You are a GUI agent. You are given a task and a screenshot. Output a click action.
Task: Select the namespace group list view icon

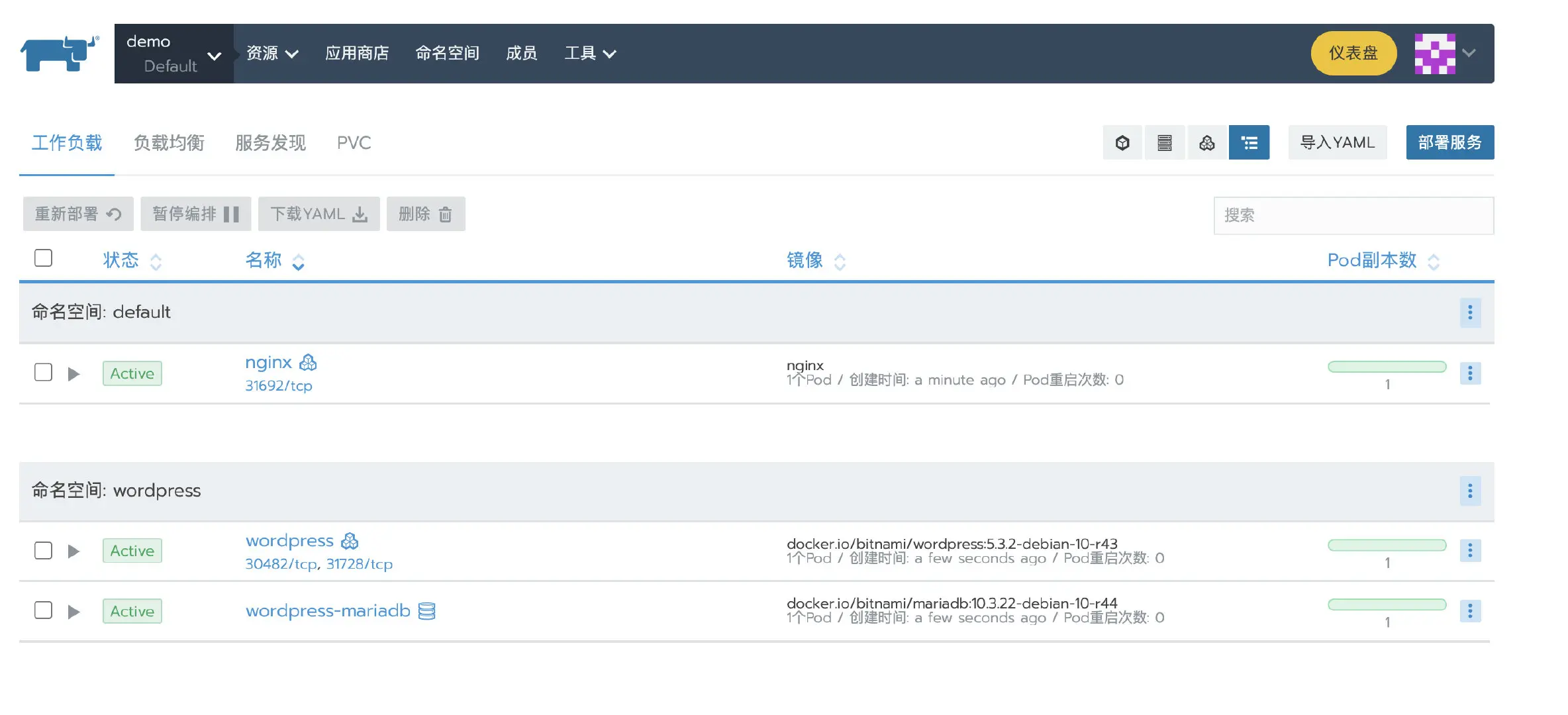1249,142
